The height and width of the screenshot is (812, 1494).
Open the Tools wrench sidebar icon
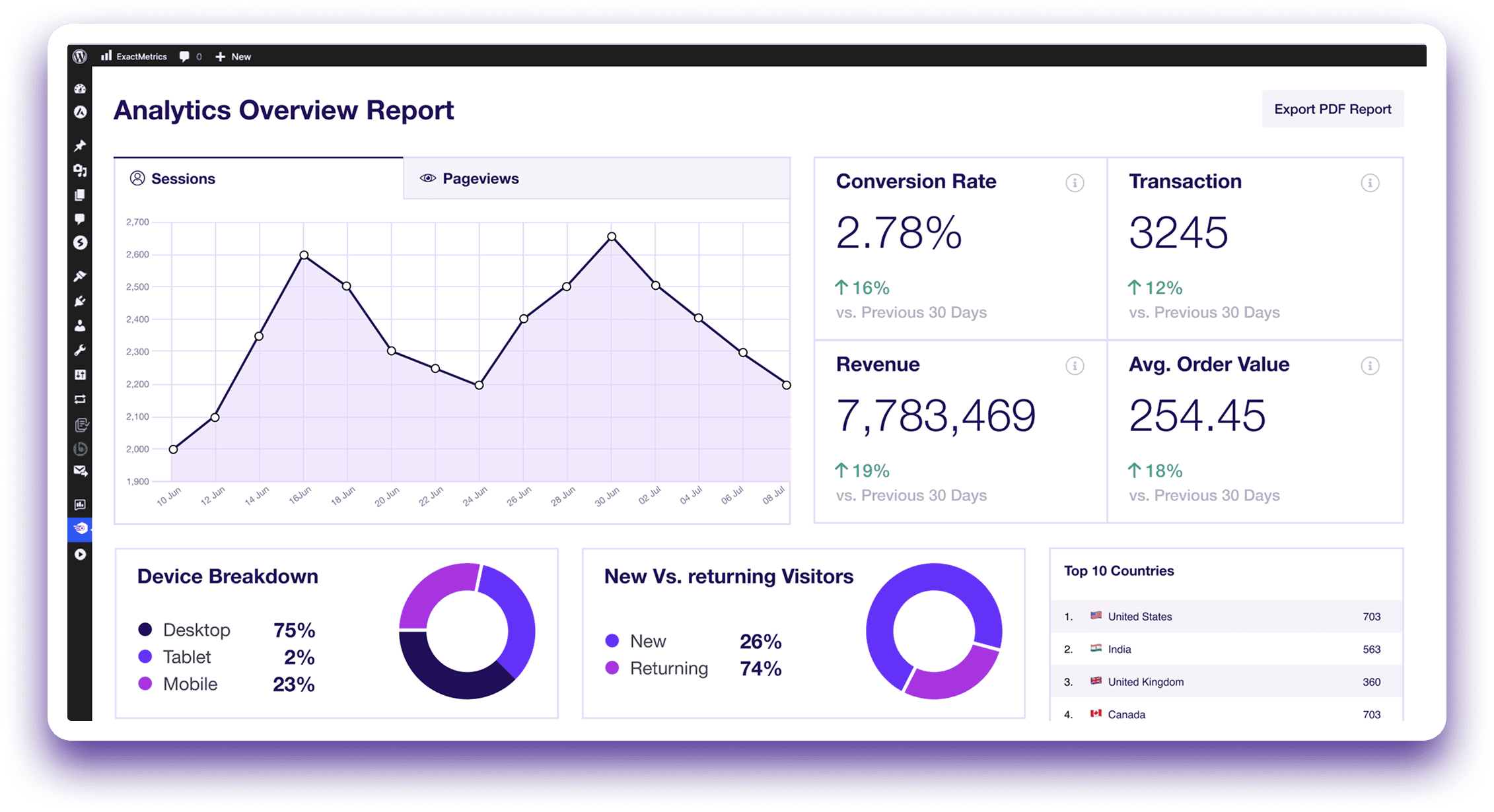[x=80, y=350]
